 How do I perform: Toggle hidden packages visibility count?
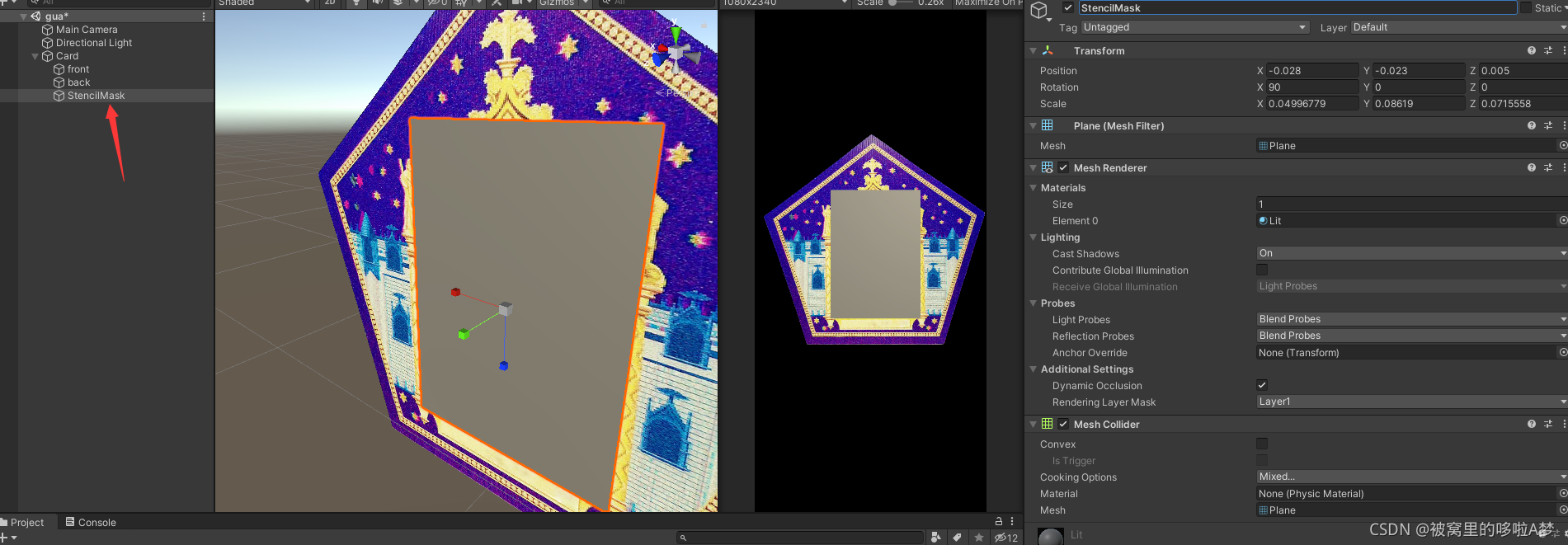click(x=1006, y=538)
